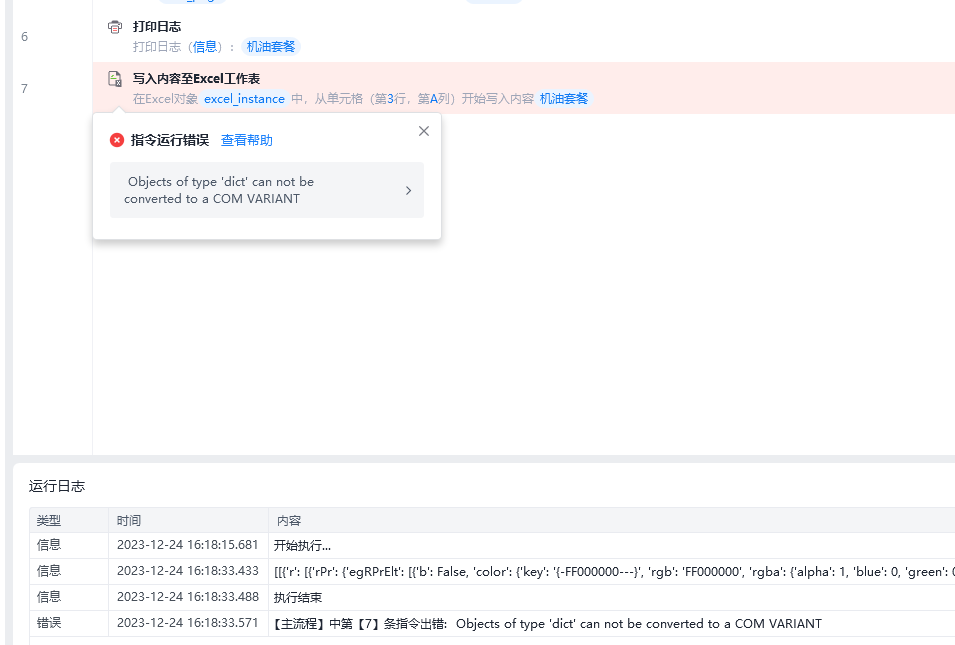
Task: Close the 指令运行错误 popup
Action: click(424, 131)
